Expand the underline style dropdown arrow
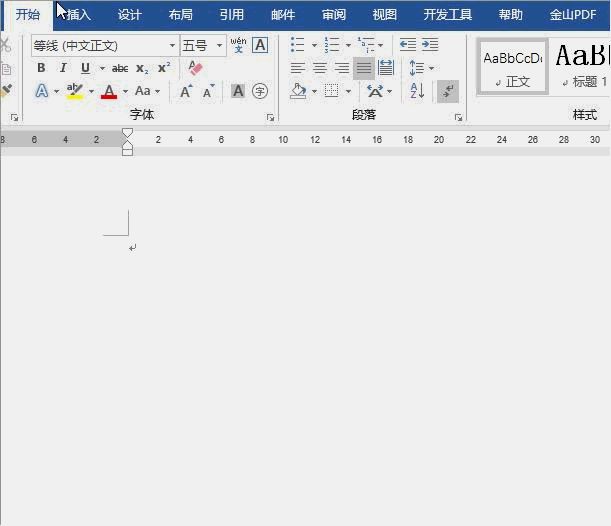 pyautogui.click(x=102, y=69)
